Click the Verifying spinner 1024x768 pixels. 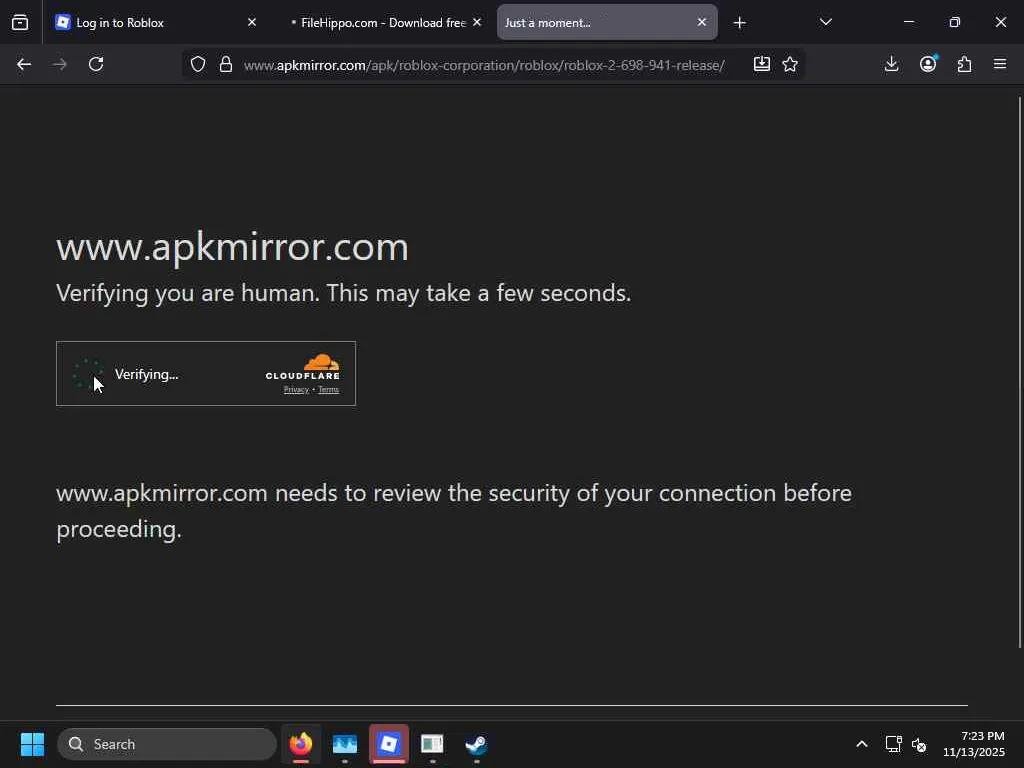(88, 374)
